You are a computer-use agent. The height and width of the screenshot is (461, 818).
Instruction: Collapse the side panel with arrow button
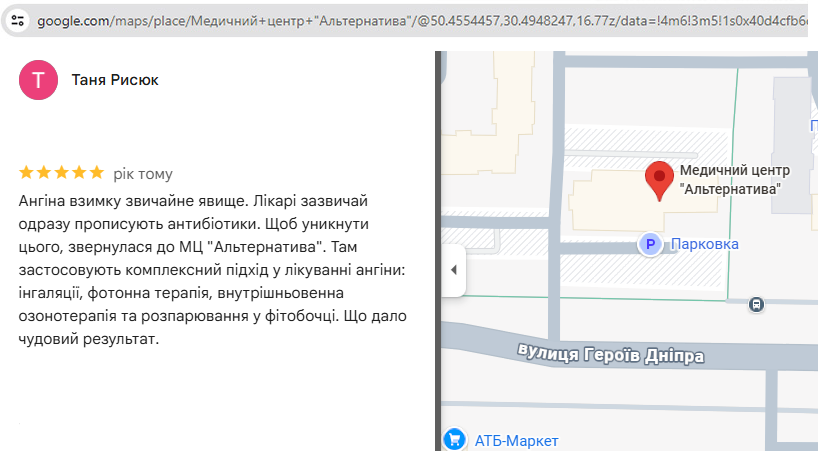click(453, 270)
